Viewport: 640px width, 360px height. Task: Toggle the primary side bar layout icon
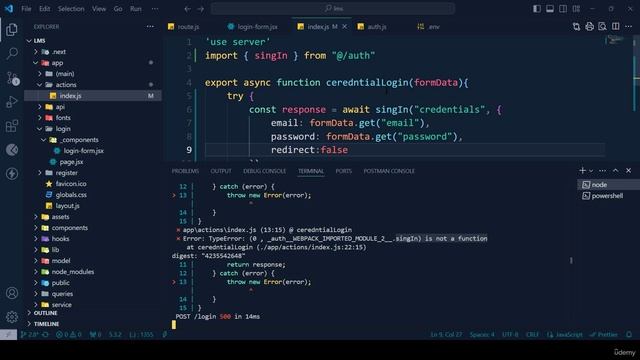pyautogui.click(x=537, y=9)
